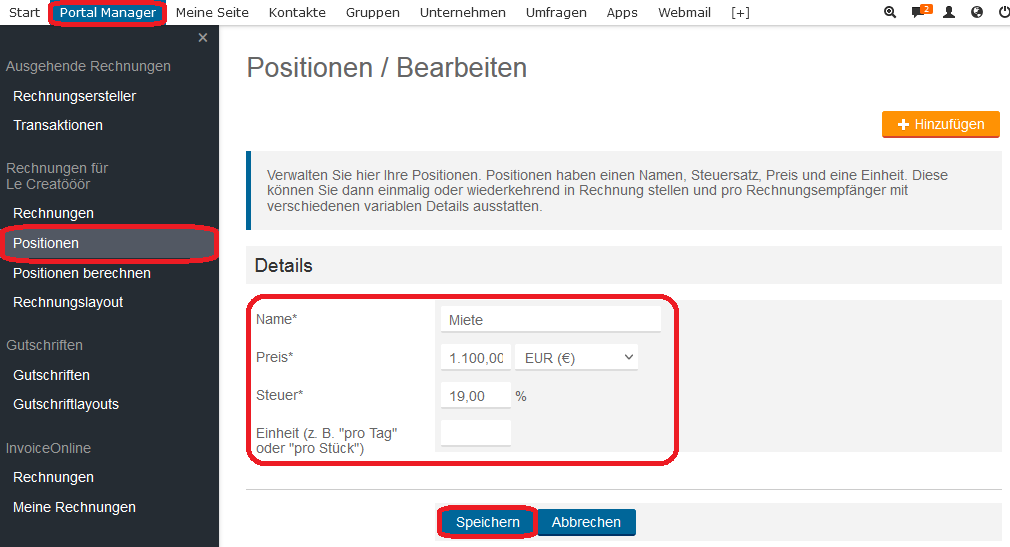Click the Speichern button
The image size is (1010, 547).
[488, 522]
